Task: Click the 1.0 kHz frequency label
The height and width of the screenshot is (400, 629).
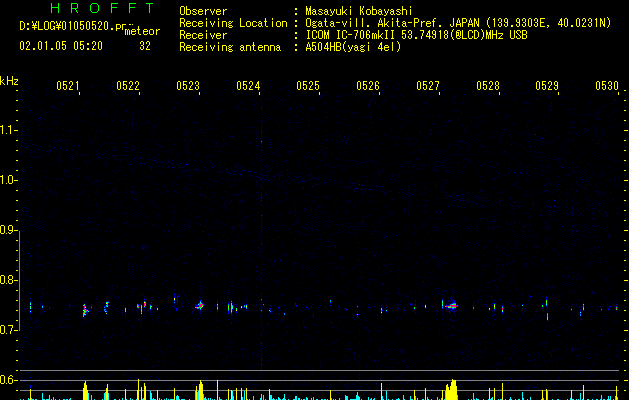Action: click(8, 180)
